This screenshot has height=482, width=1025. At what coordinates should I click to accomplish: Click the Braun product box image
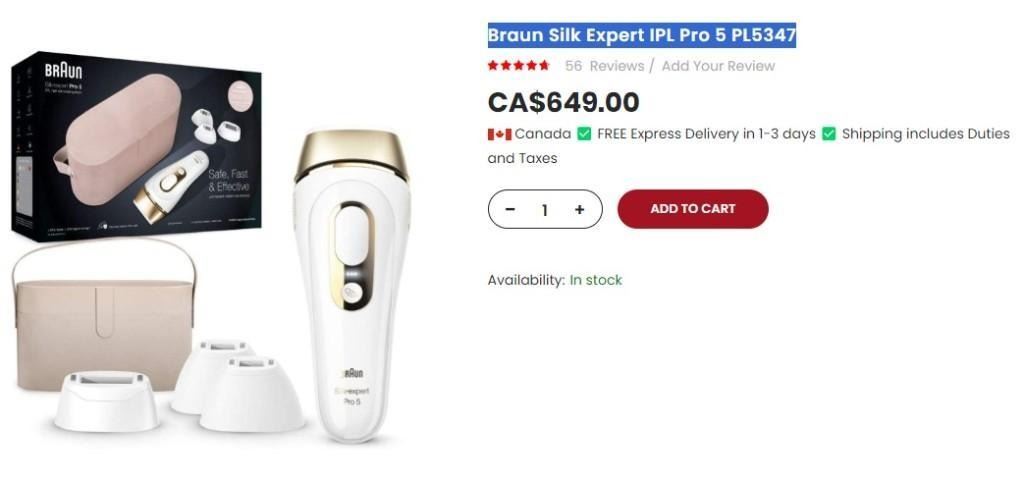137,146
